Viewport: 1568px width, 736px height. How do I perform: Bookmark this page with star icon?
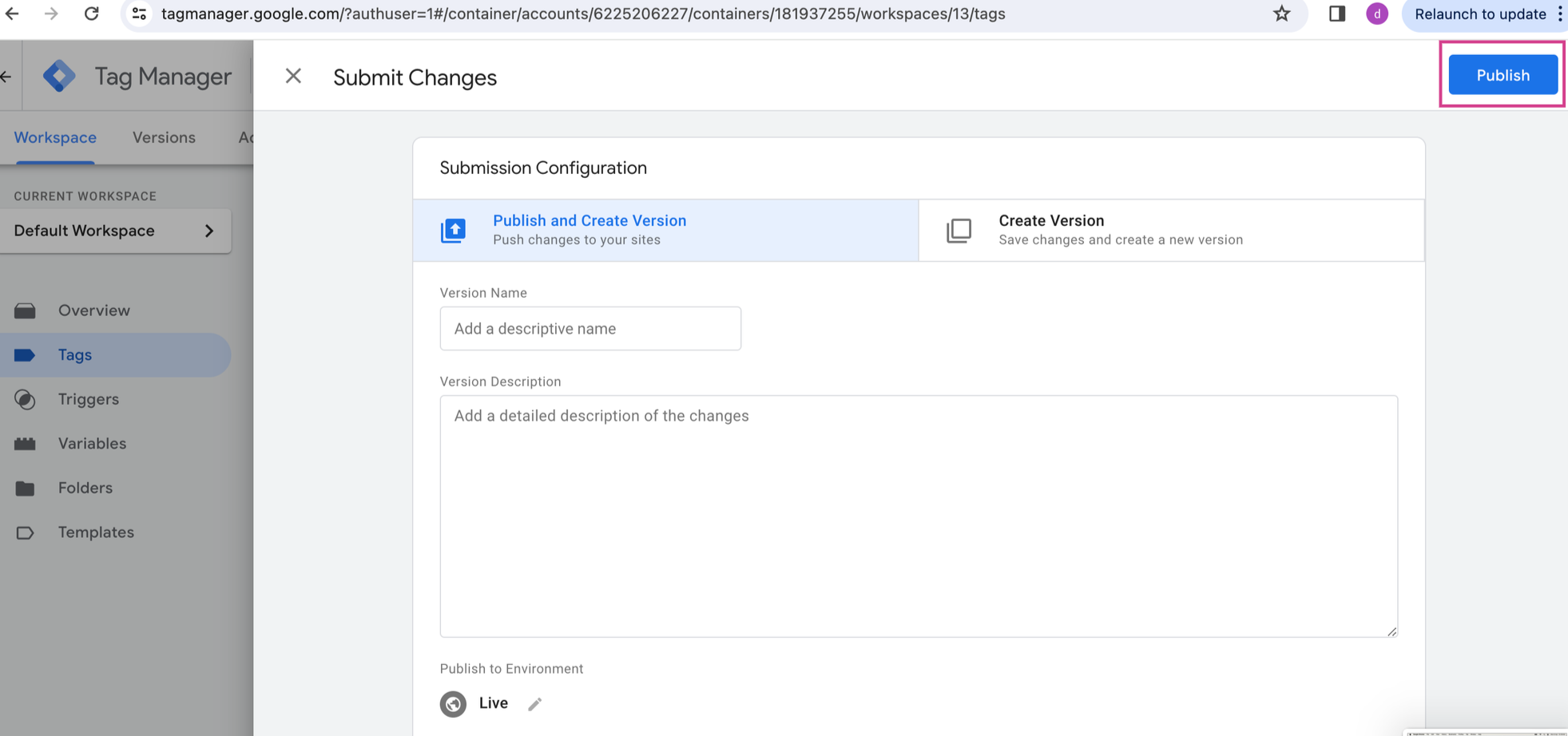click(x=1281, y=14)
